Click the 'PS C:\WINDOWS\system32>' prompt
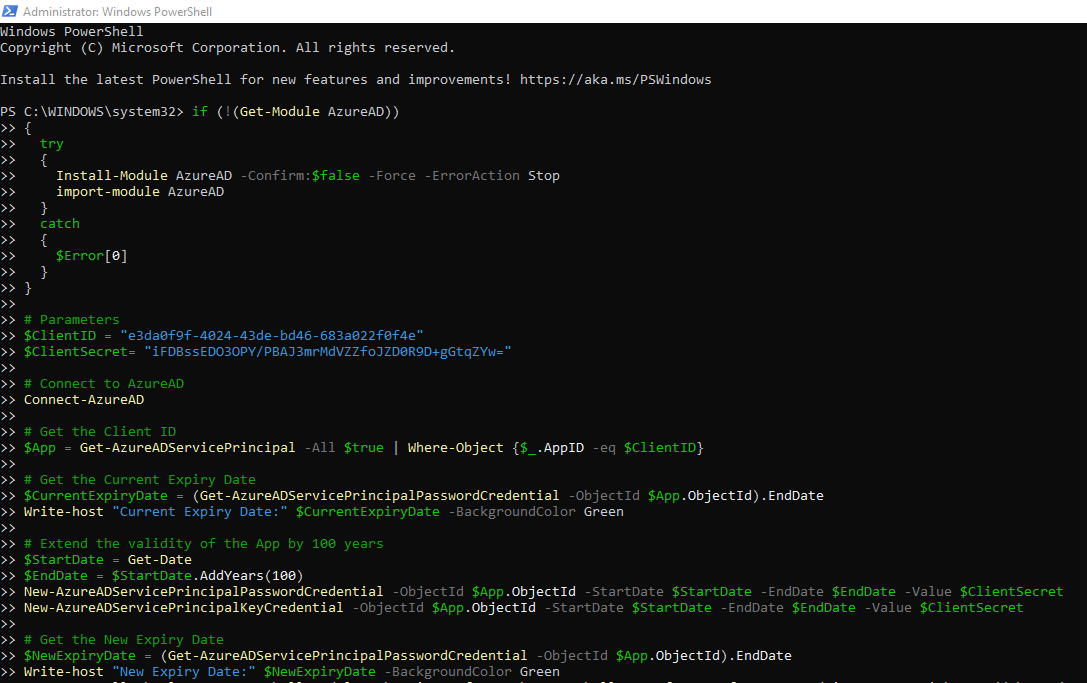1087x683 pixels. [92, 112]
